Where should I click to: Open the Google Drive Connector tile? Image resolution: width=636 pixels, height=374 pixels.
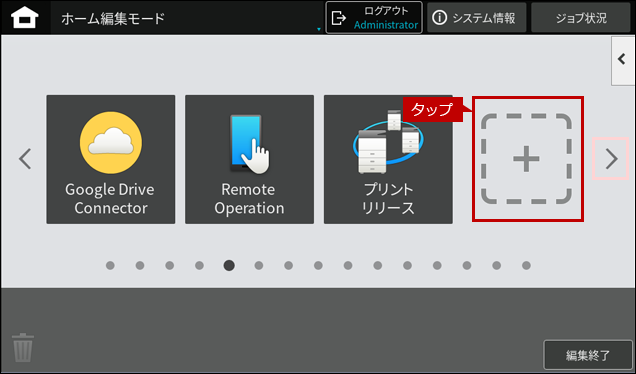(x=111, y=159)
